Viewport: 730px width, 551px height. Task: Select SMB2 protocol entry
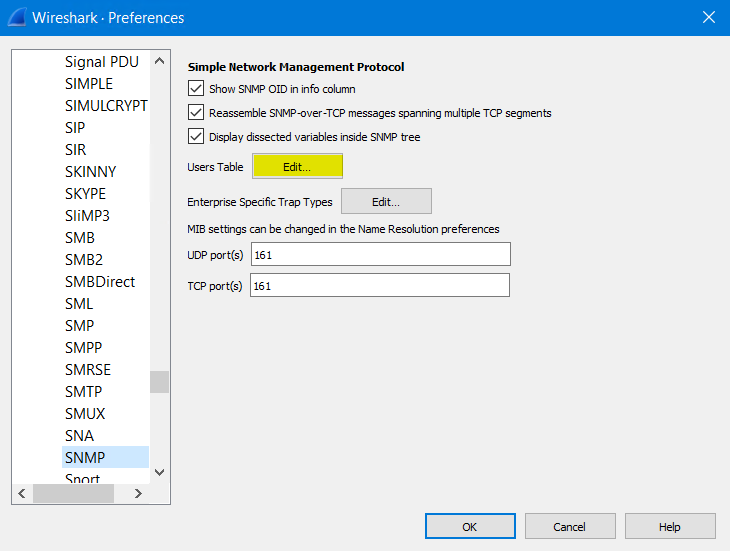click(83, 259)
